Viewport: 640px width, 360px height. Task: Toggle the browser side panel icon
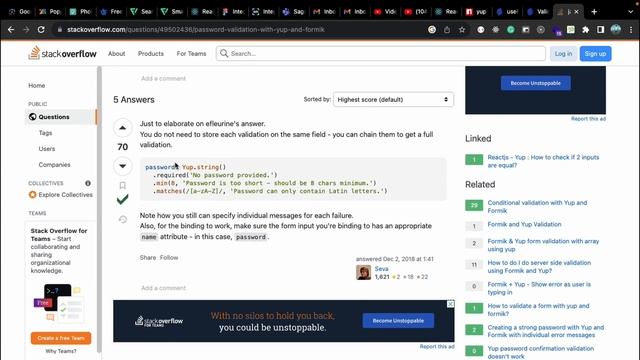pyautogui.click(x=600, y=29)
